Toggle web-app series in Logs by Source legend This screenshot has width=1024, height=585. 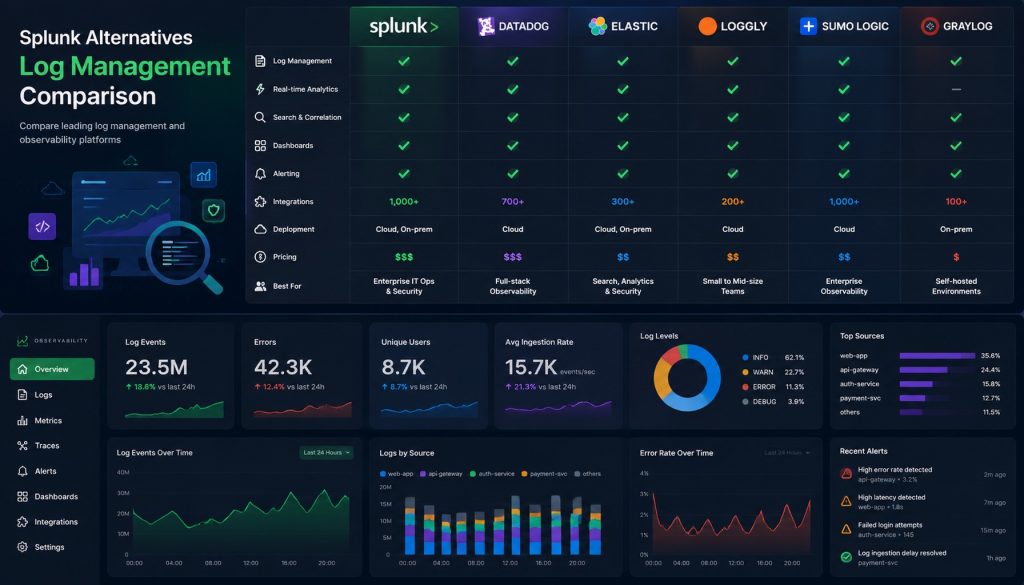click(396, 474)
